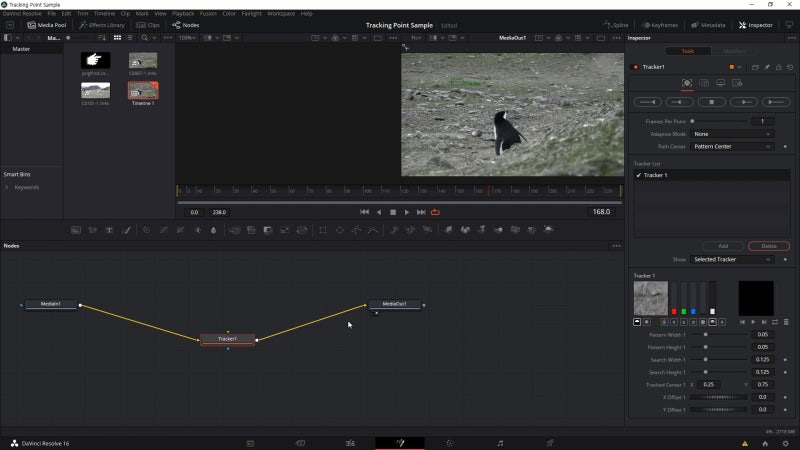Lock the Tracker1 tool controls
The image size is (800, 450).
pyautogui.click(x=779, y=67)
